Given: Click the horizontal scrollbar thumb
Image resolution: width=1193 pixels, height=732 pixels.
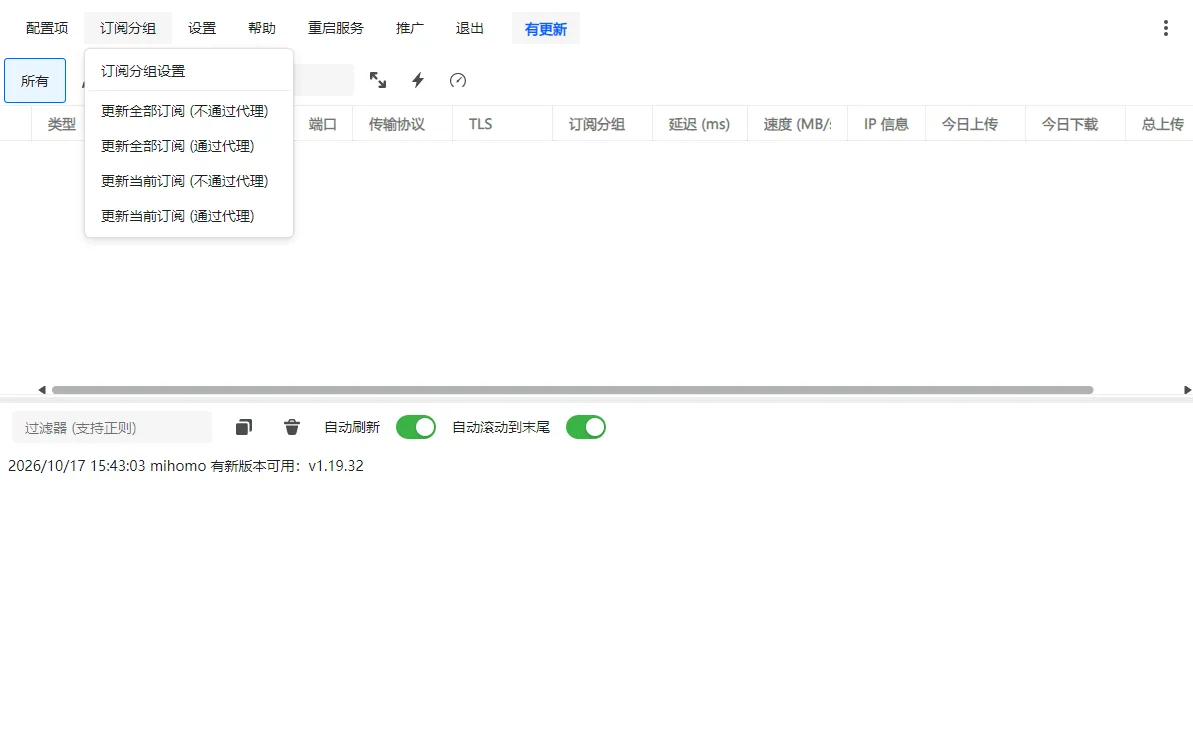Looking at the screenshot, I should pyautogui.click(x=572, y=390).
